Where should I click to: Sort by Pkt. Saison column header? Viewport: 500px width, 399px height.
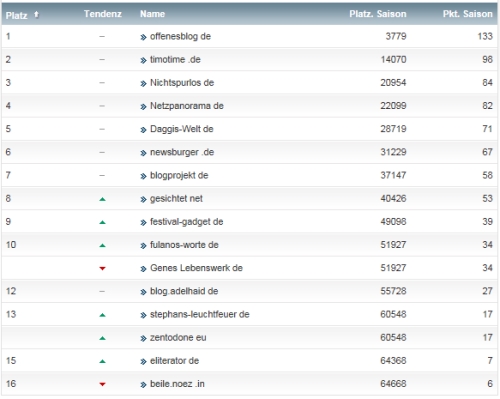(467, 14)
